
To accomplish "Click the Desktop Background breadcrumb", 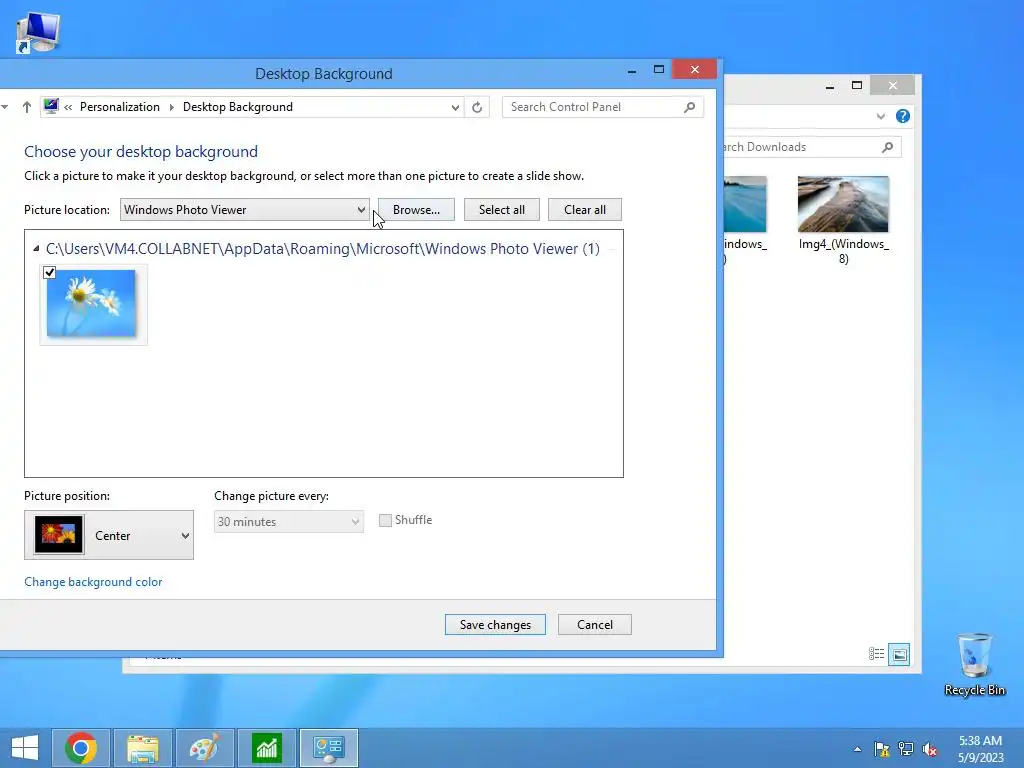I will click(x=238, y=107).
